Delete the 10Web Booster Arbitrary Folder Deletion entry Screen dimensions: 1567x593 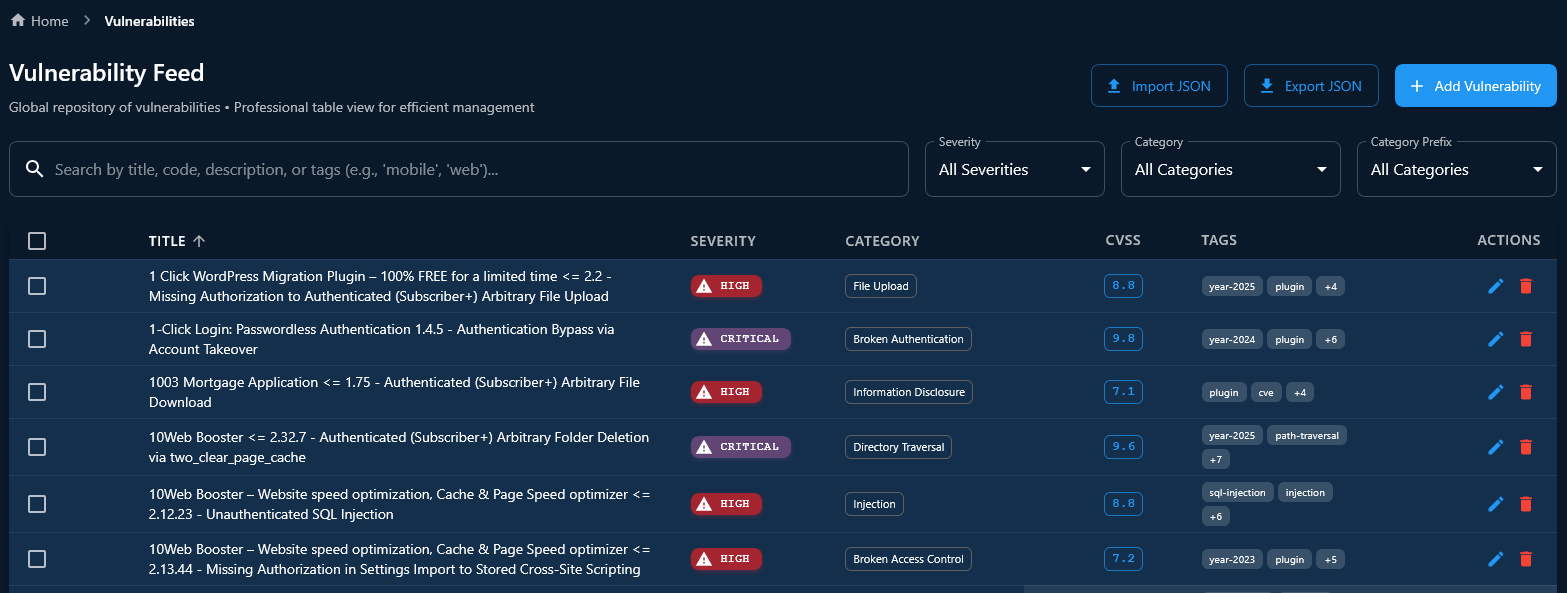point(1525,447)
